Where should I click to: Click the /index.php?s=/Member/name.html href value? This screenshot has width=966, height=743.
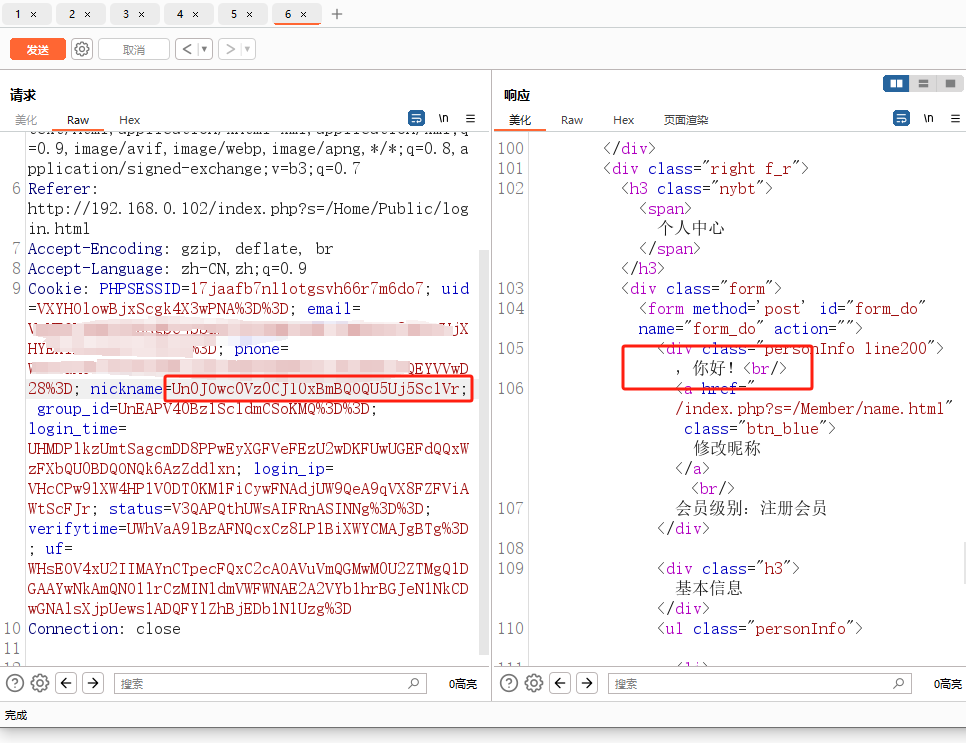coord(810,408)
